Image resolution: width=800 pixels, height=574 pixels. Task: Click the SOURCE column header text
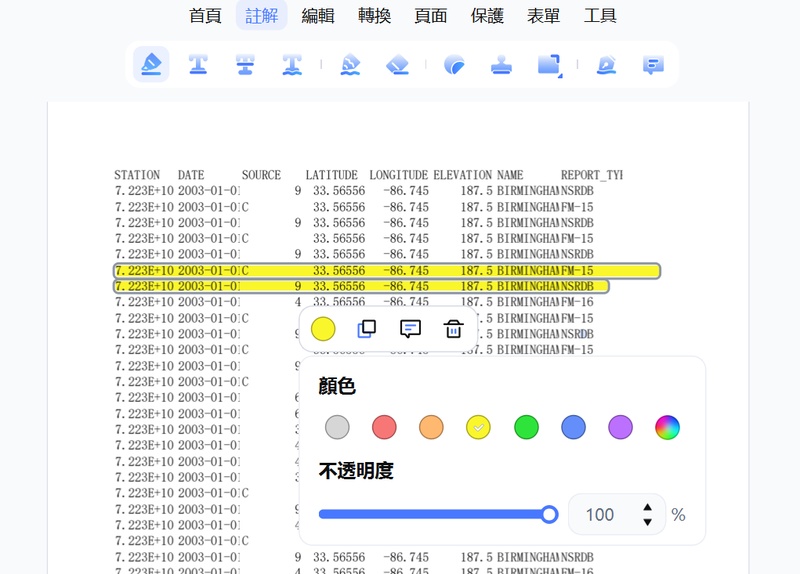(x=261, y=175)
